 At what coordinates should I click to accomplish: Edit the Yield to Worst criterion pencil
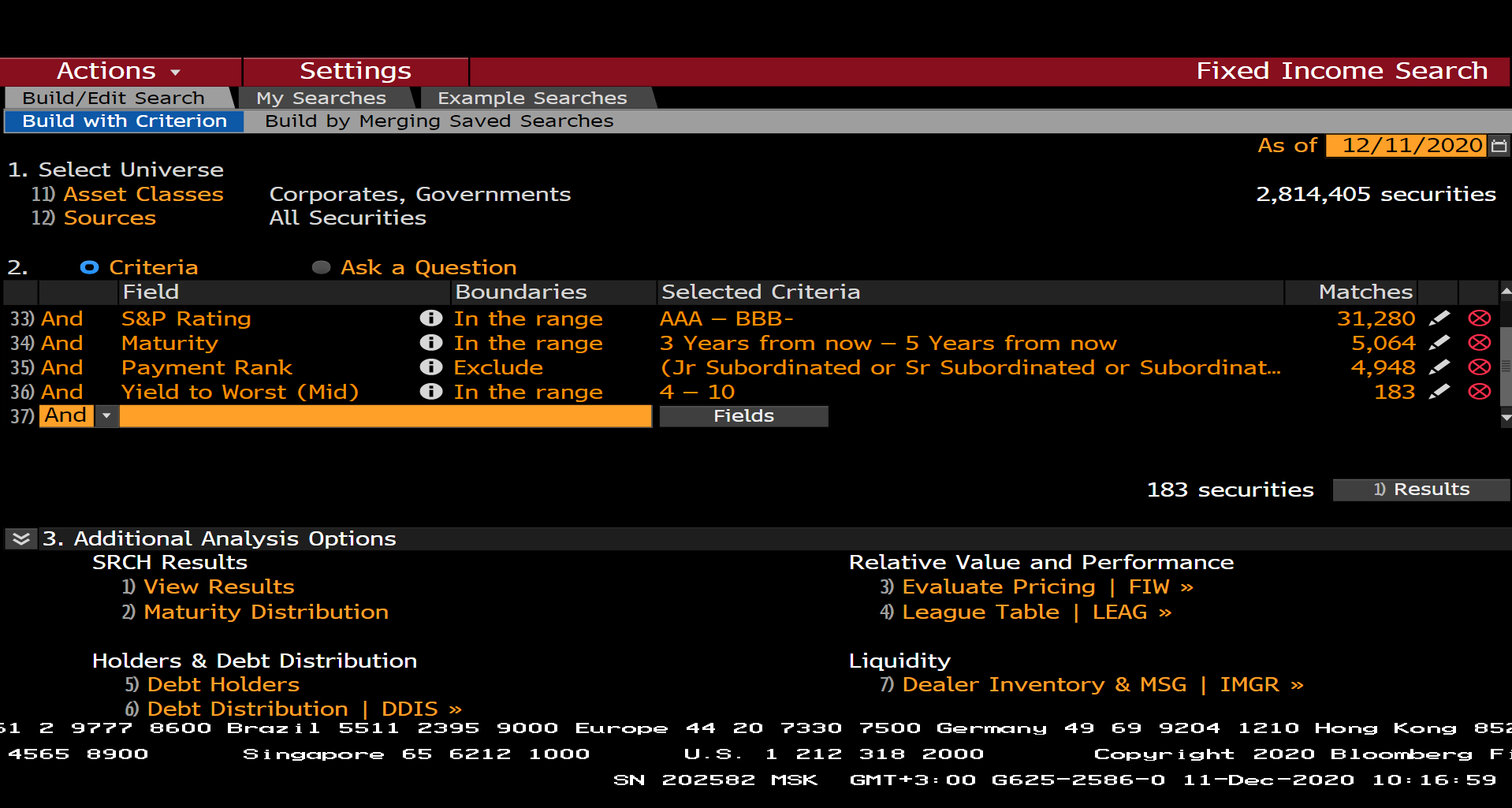(1439, 392)
